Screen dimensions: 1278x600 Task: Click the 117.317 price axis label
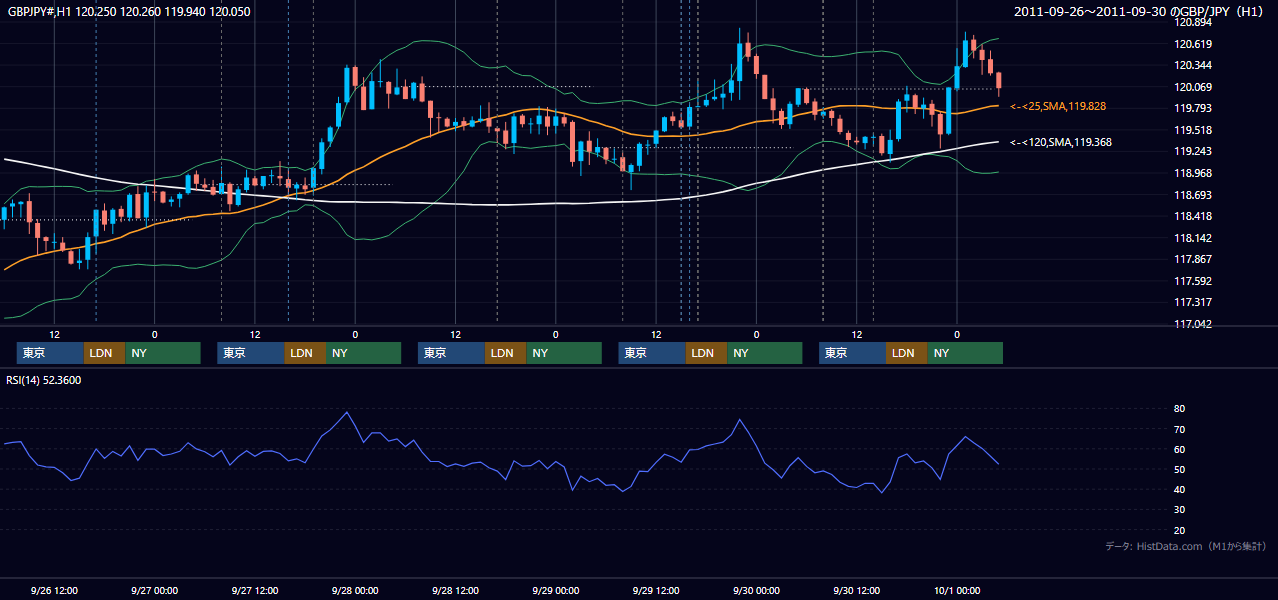point(1192,302)
